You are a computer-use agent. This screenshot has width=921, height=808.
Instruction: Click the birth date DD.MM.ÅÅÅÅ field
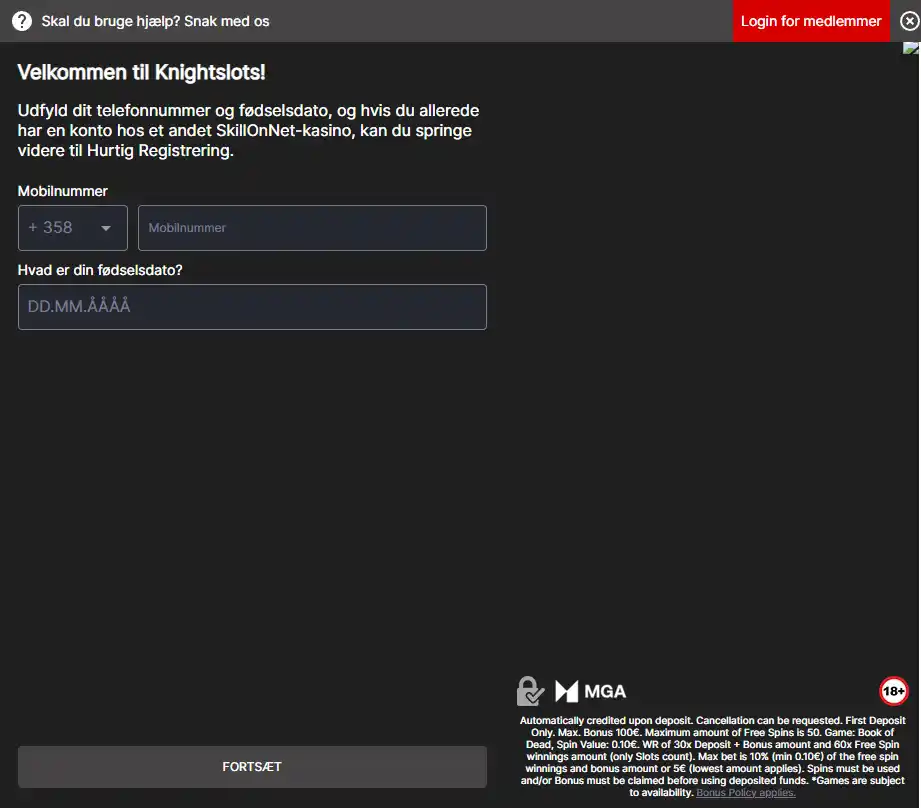click(x=252, y=307)
